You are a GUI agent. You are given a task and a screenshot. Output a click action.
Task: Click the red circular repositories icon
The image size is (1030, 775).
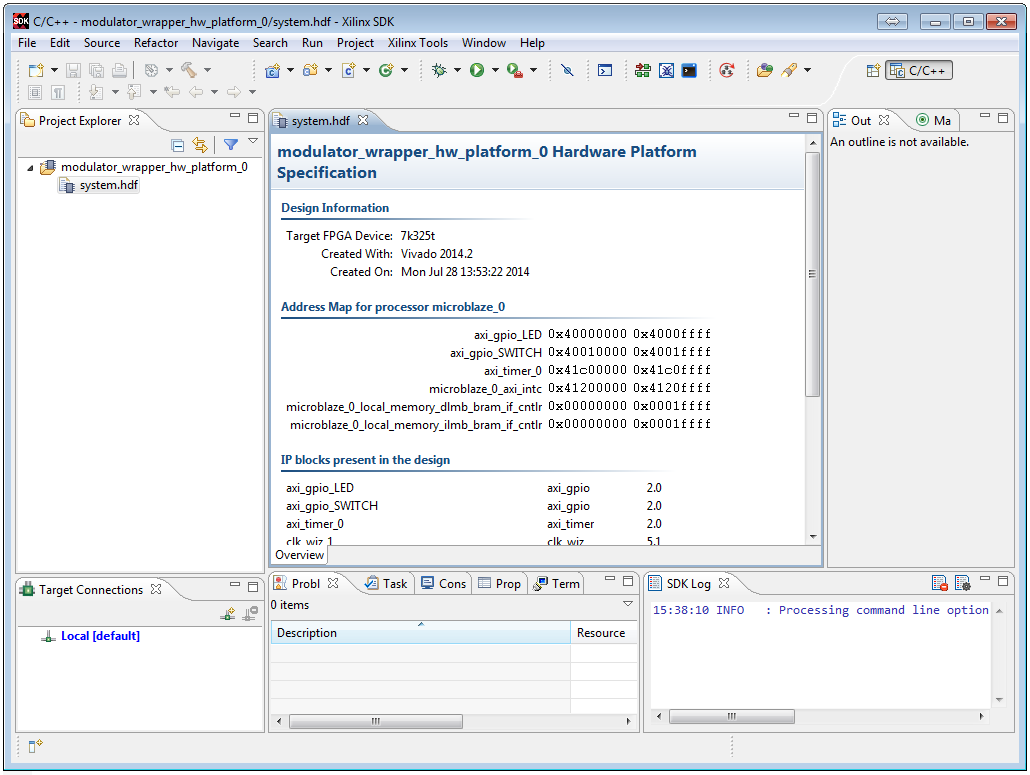[727, 70]
